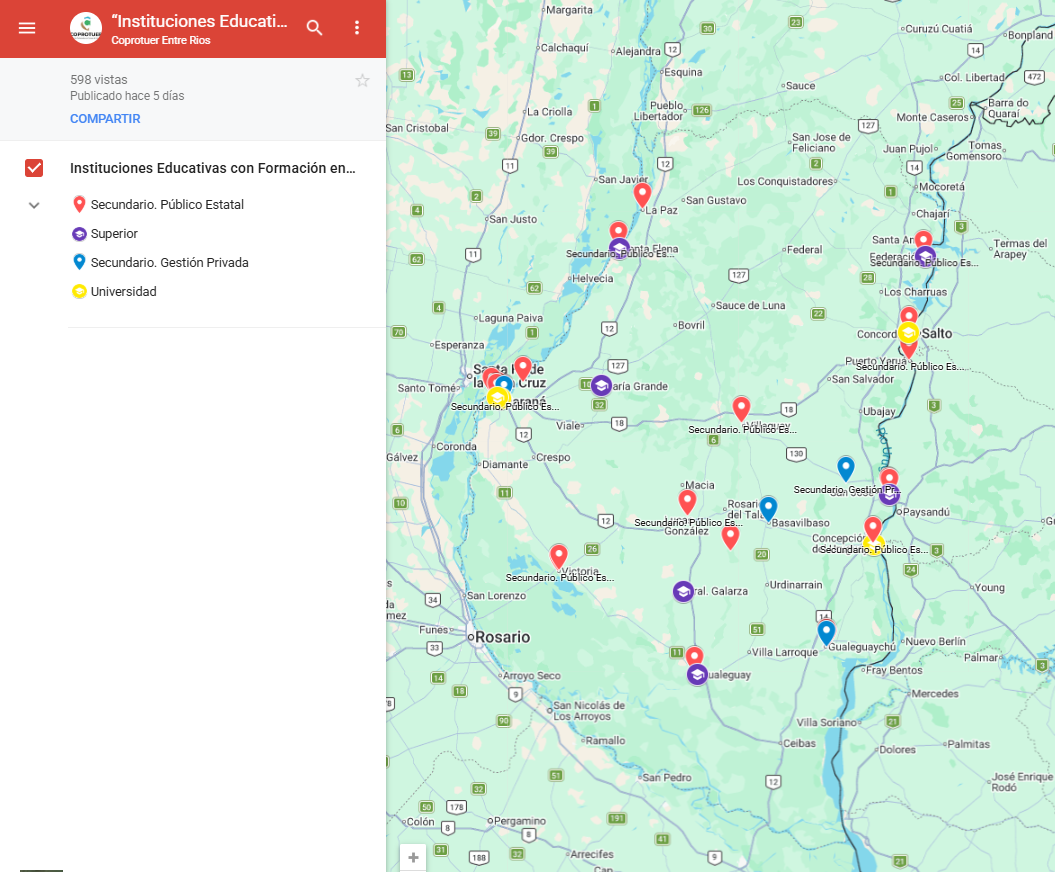Click the zoom in plus button
1055x872 pixels.
click(x=413, y=857)
